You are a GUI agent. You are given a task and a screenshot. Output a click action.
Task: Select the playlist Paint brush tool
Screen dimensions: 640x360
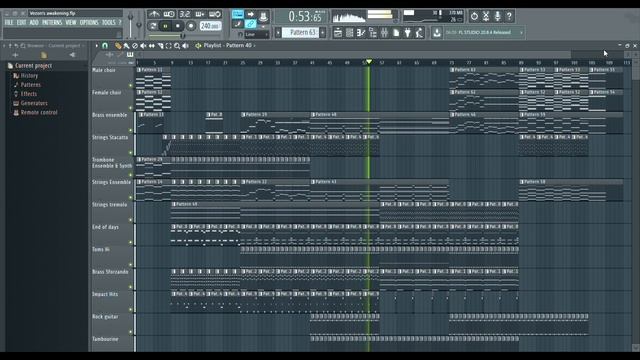pos(127,46)
